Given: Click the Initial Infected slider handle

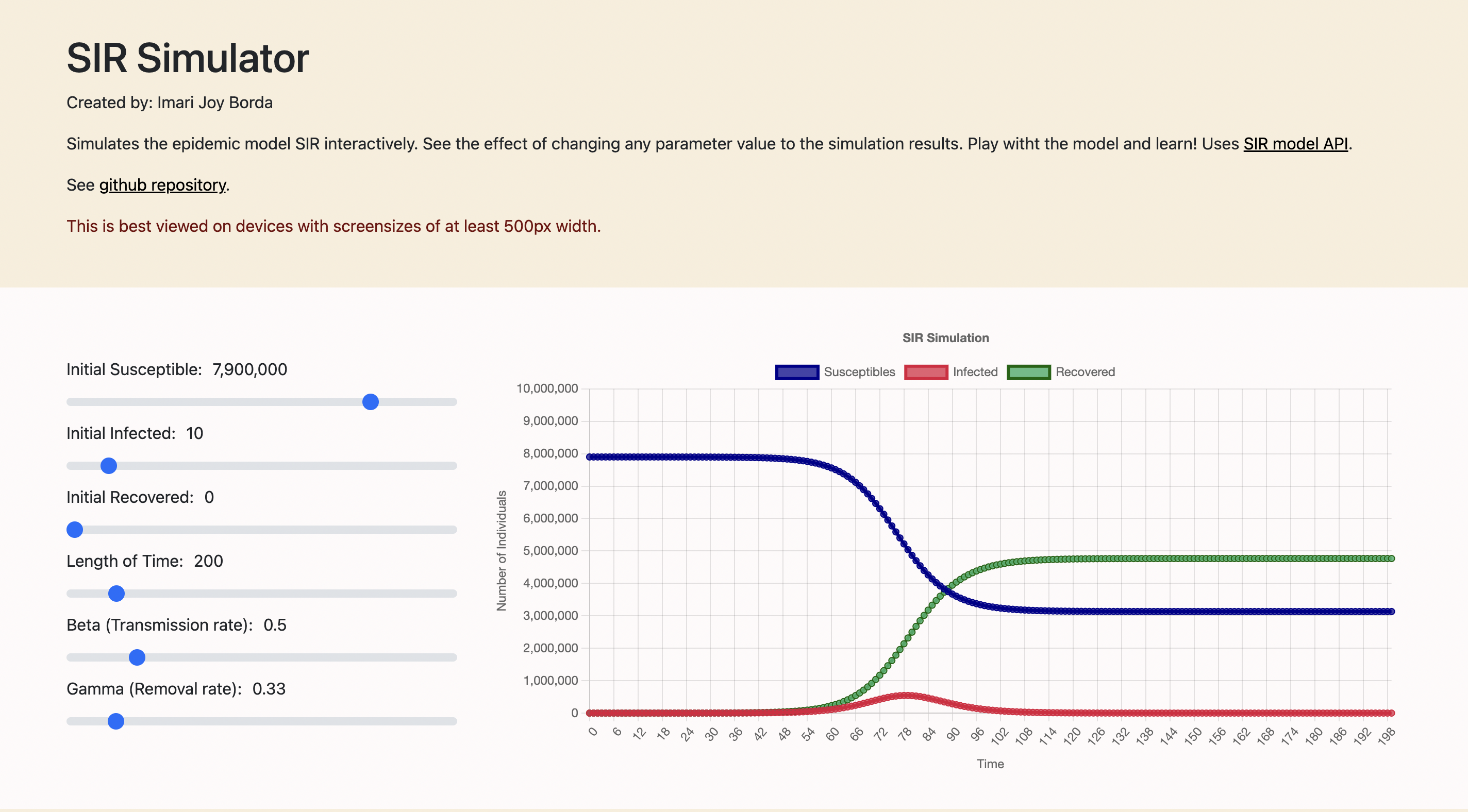Looking at the screenshot, I should tap(108, 466).
